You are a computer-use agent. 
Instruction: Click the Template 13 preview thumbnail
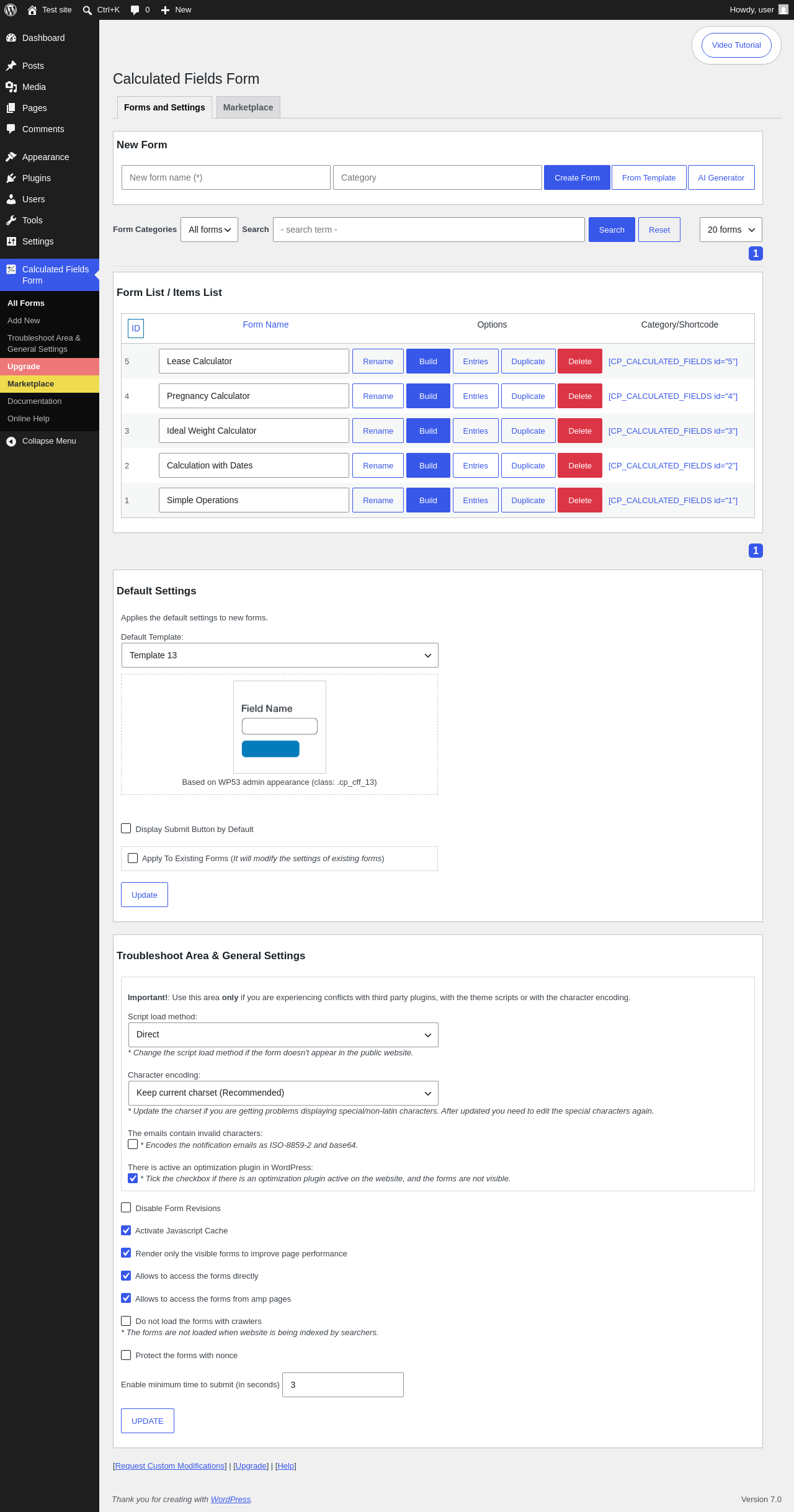coord(280,727)
